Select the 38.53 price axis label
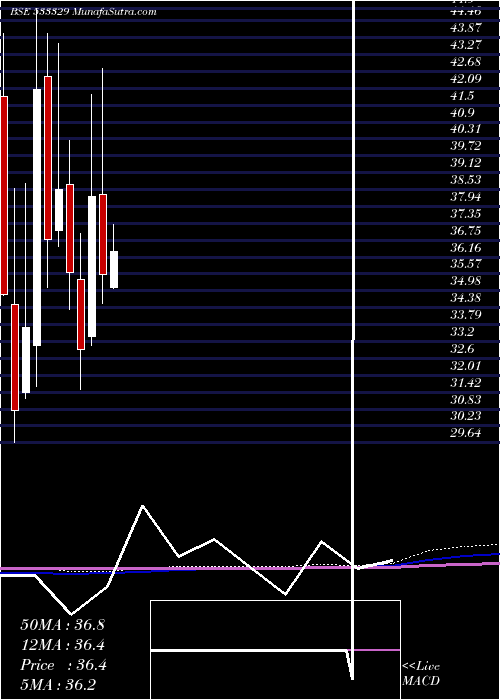 click(x=466, y=180)
